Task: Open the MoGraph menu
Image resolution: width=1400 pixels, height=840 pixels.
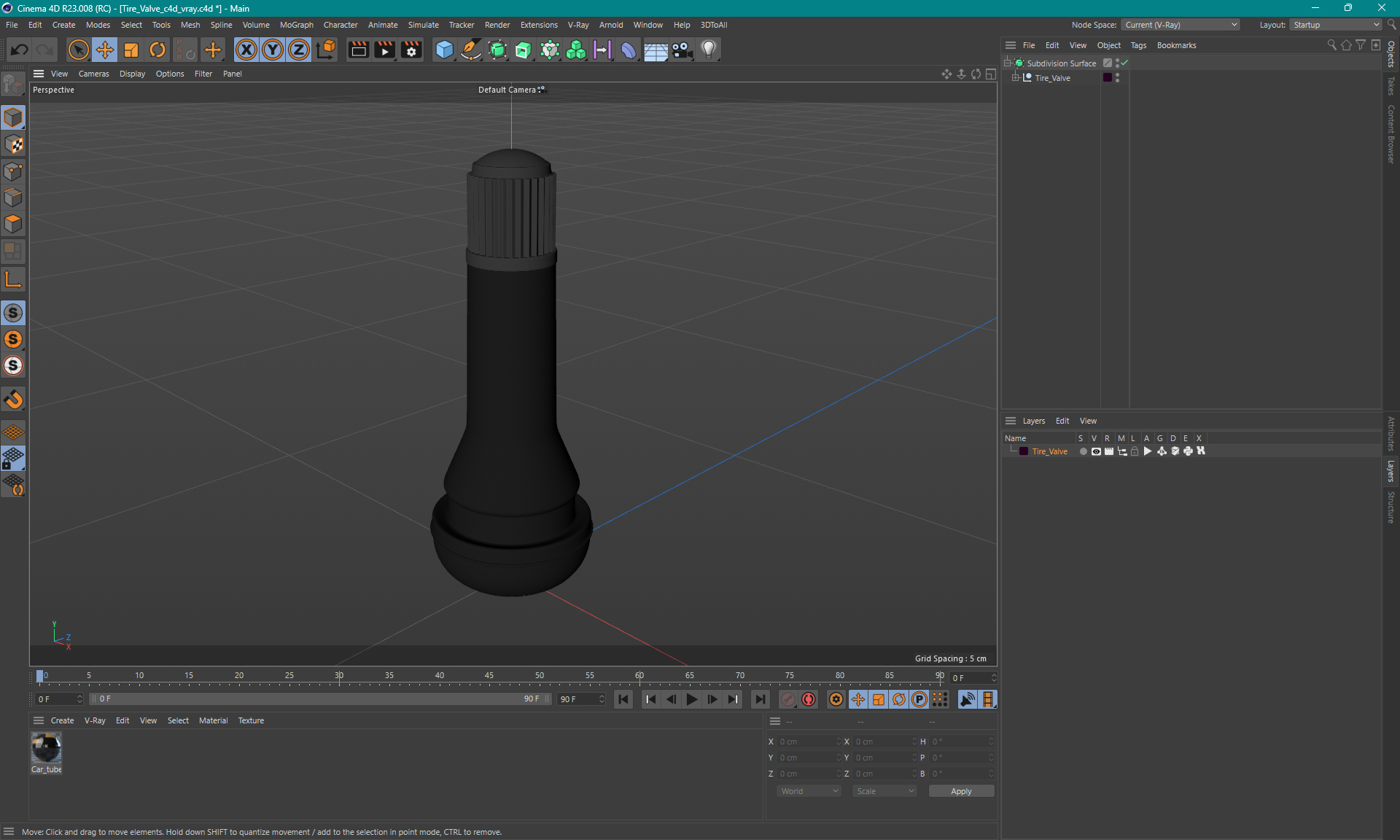Action: (296, 25)
